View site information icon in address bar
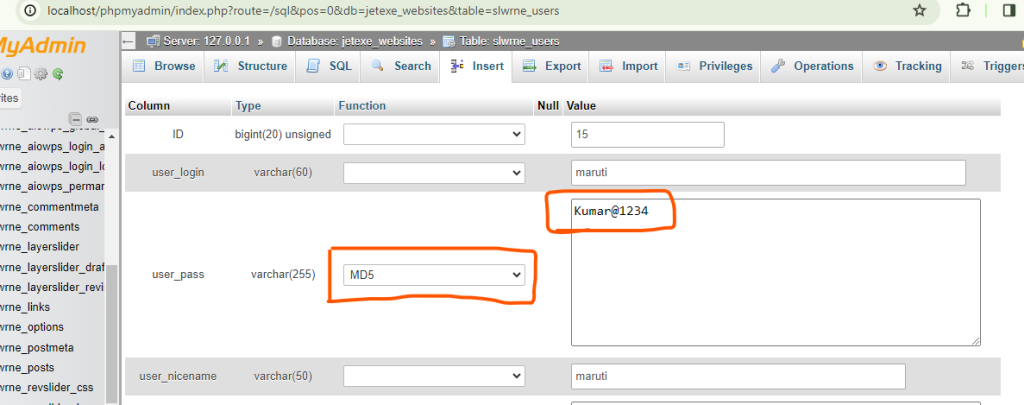The width and height of the screenshot is (1024, 405). pos(30,10)
